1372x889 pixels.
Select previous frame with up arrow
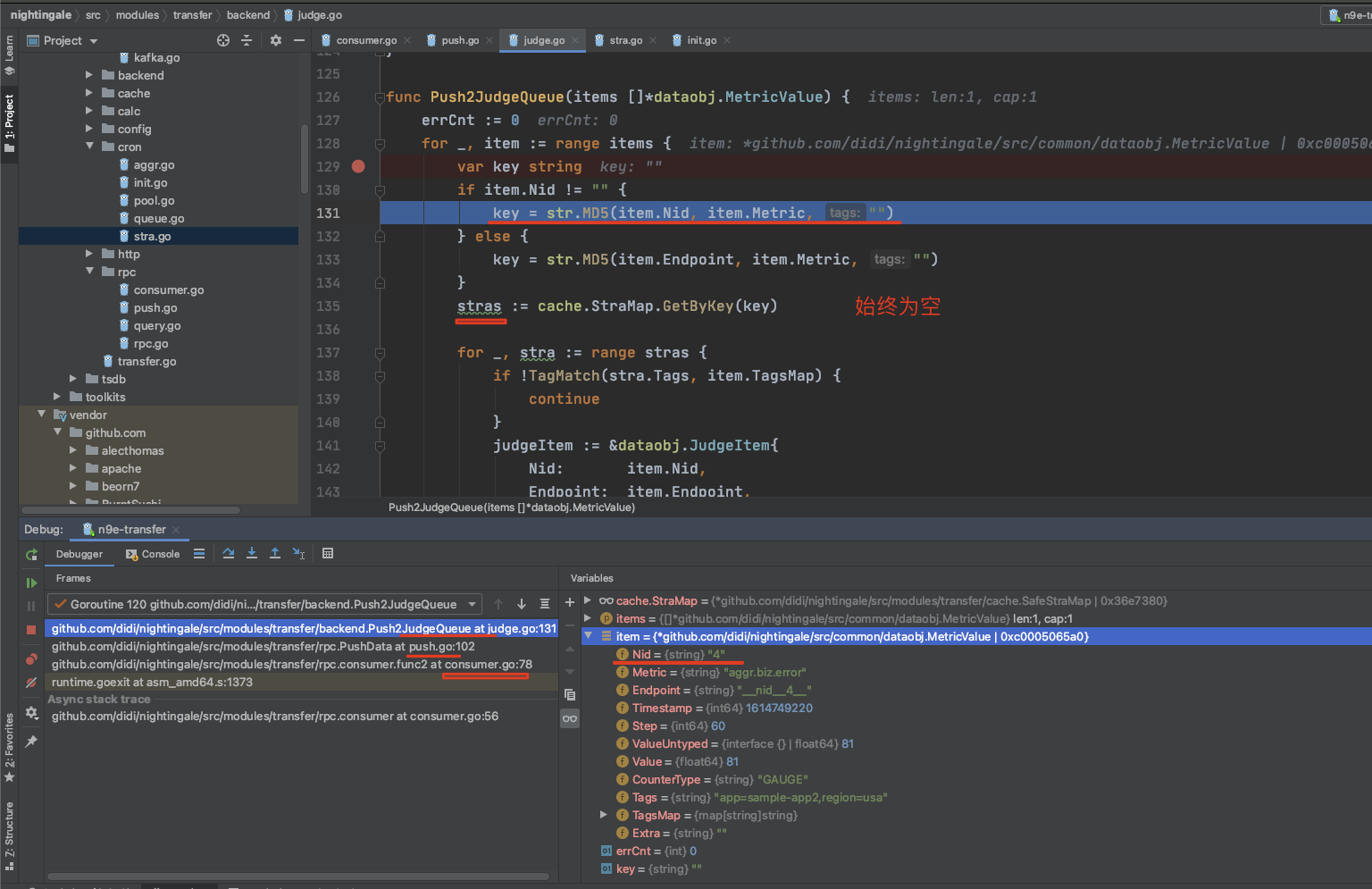click(498, 604)
